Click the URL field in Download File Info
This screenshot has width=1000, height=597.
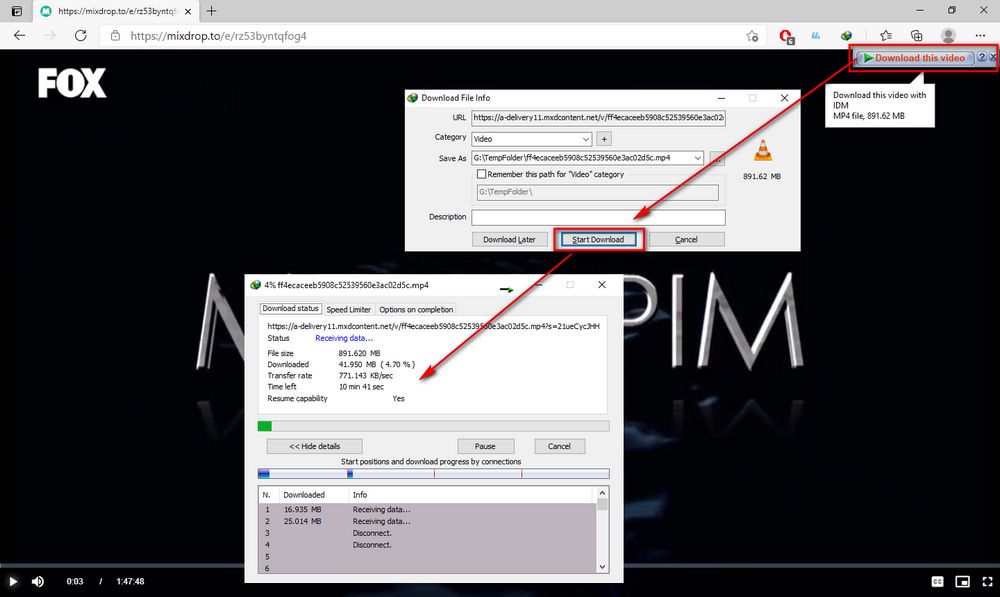coord(598,117)
